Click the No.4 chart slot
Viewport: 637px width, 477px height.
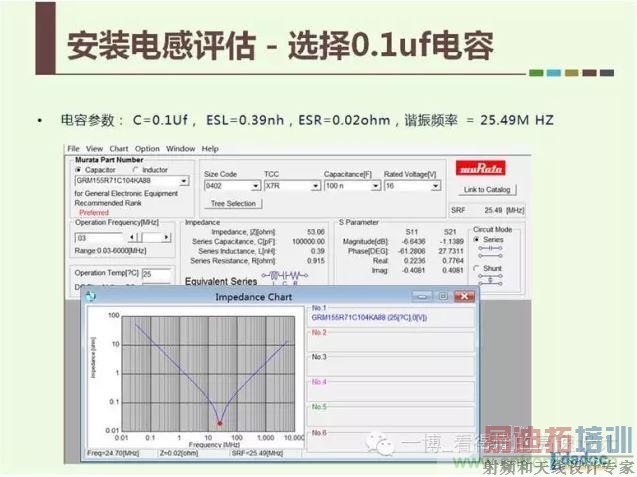(x=390, y=389)
